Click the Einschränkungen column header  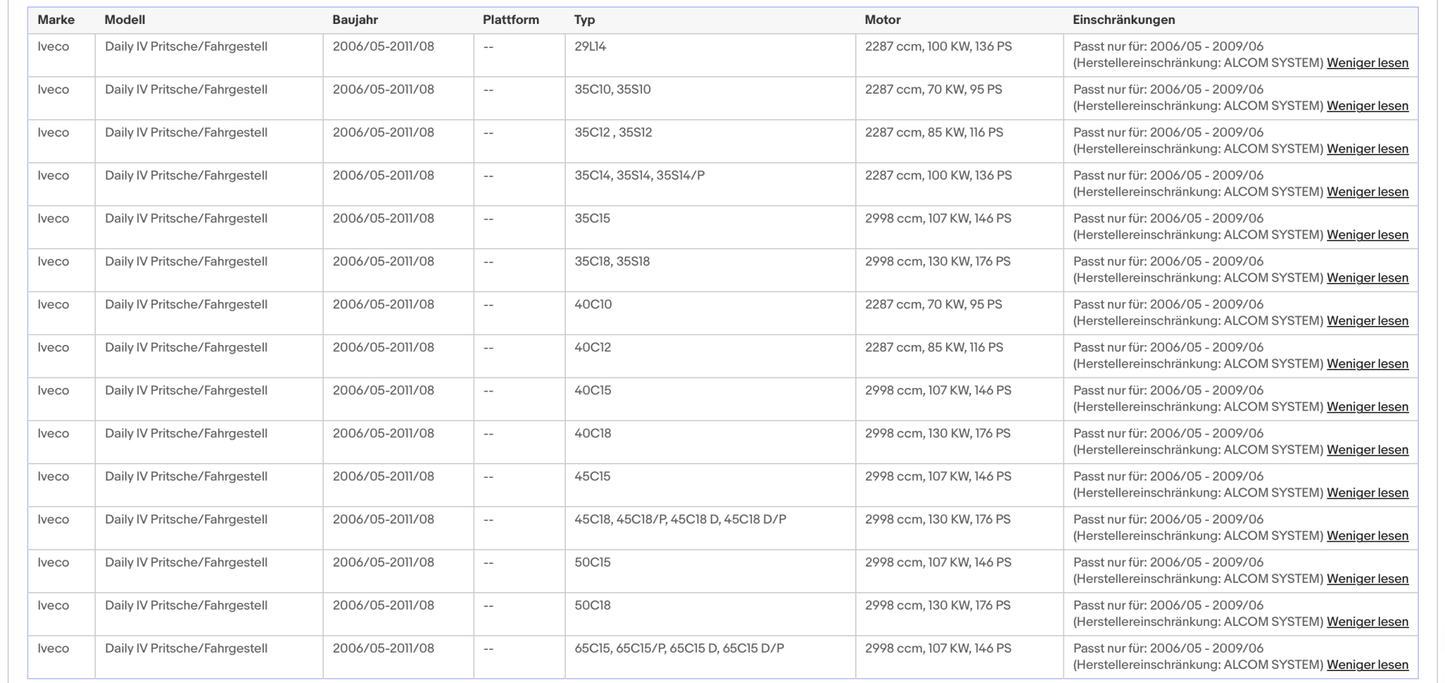[x=1123, y=20]
